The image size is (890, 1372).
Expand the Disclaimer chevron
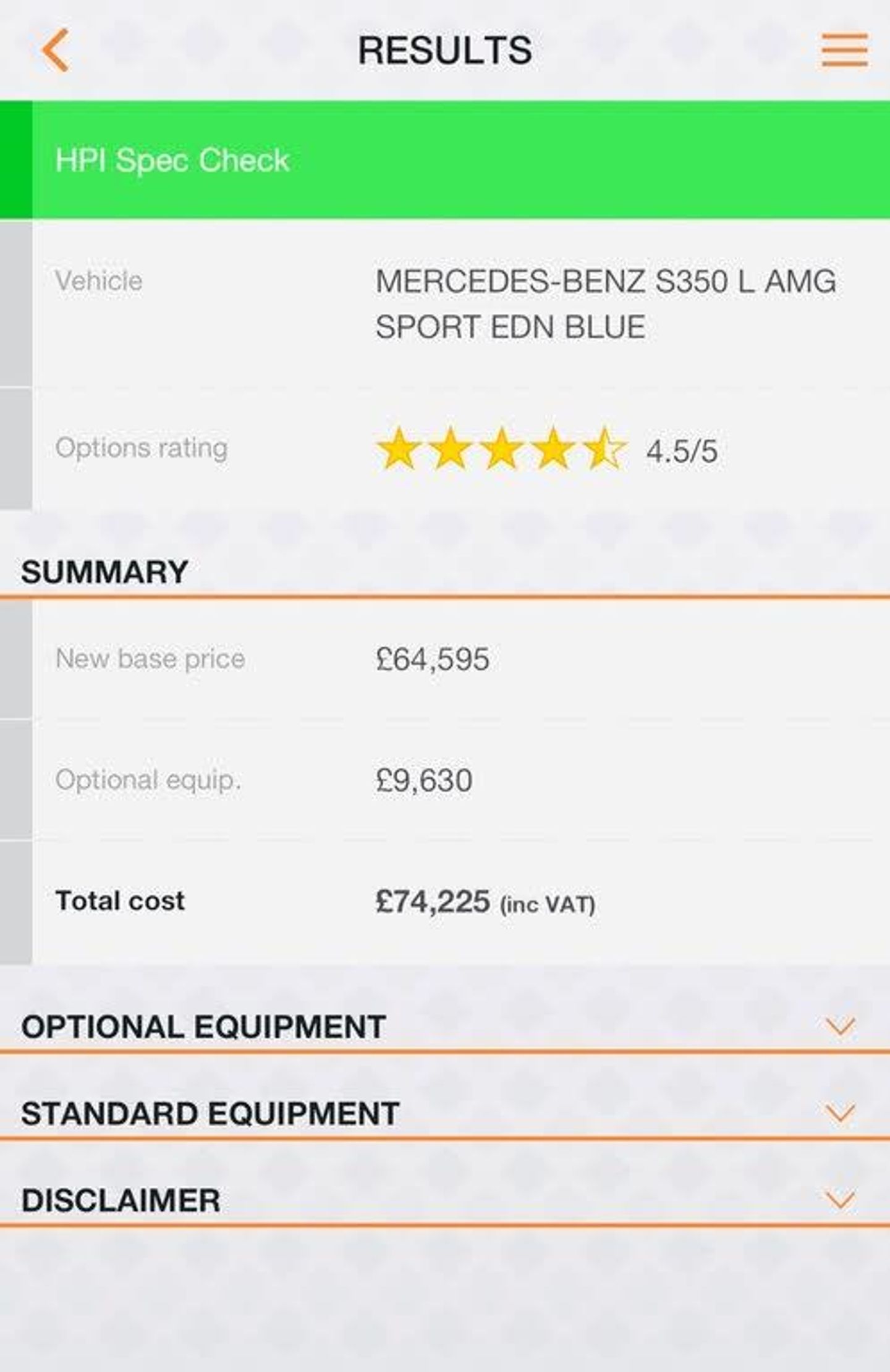841,1200
